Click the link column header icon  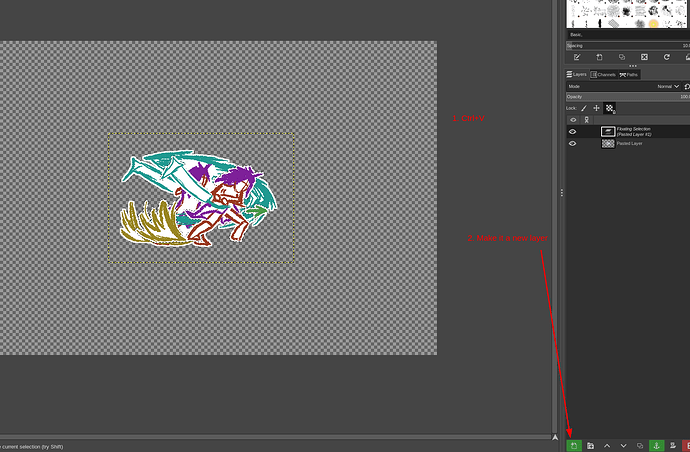coord(587,120)
